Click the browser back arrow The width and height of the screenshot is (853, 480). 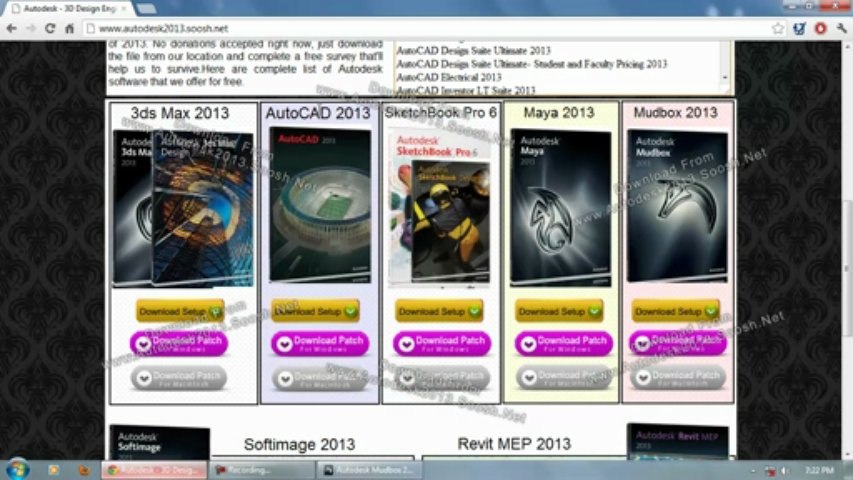coord(11,28)
